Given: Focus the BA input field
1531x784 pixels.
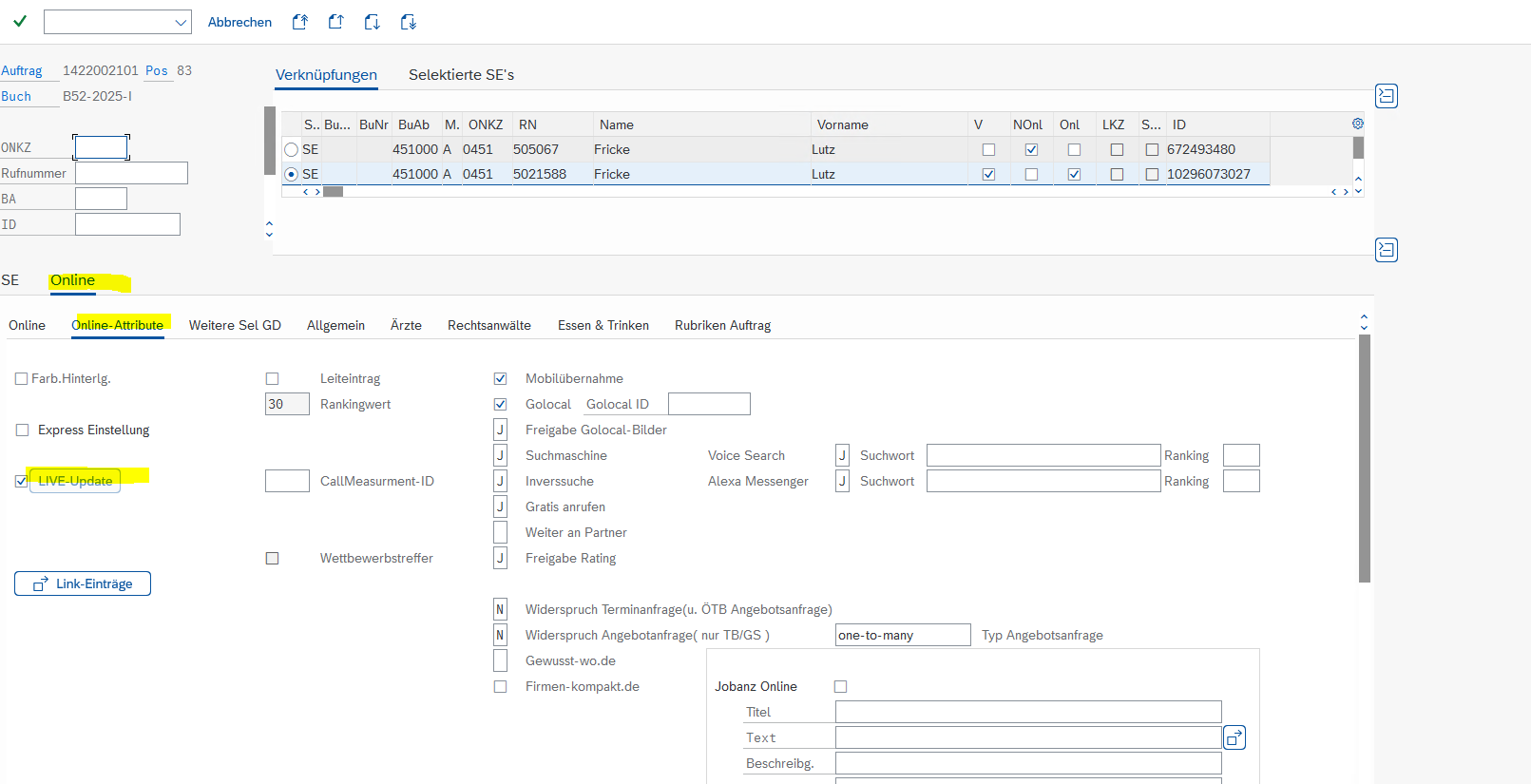Looking at the screenshot, I should 101,199.
